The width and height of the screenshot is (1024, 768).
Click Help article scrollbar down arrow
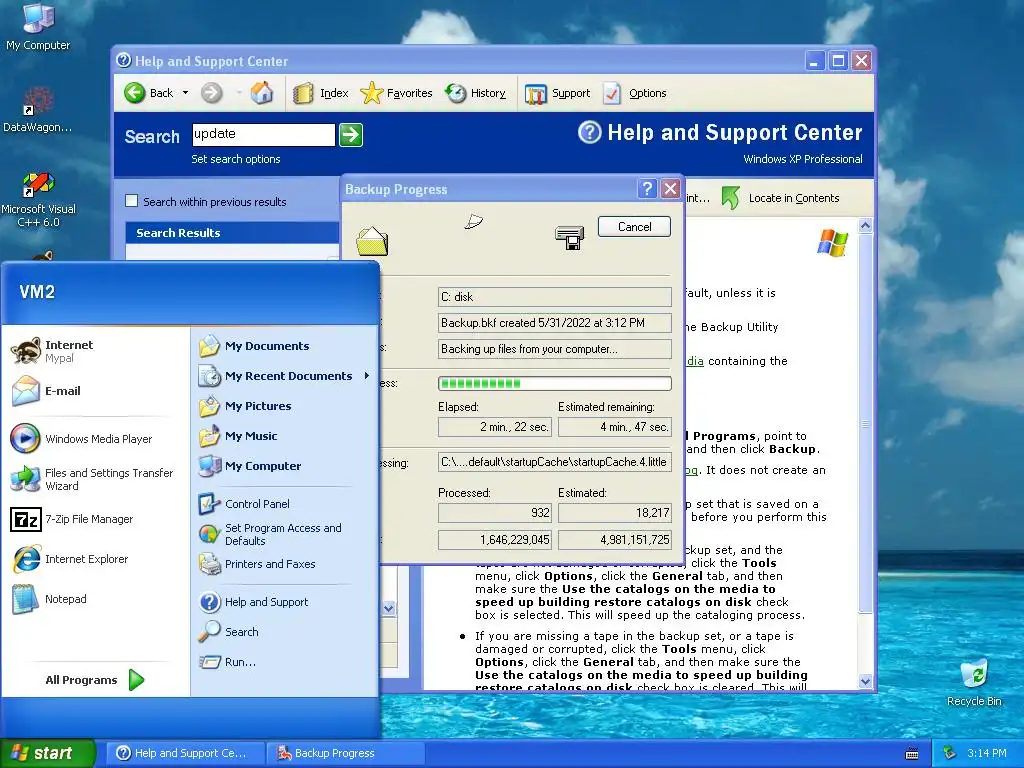865,681
